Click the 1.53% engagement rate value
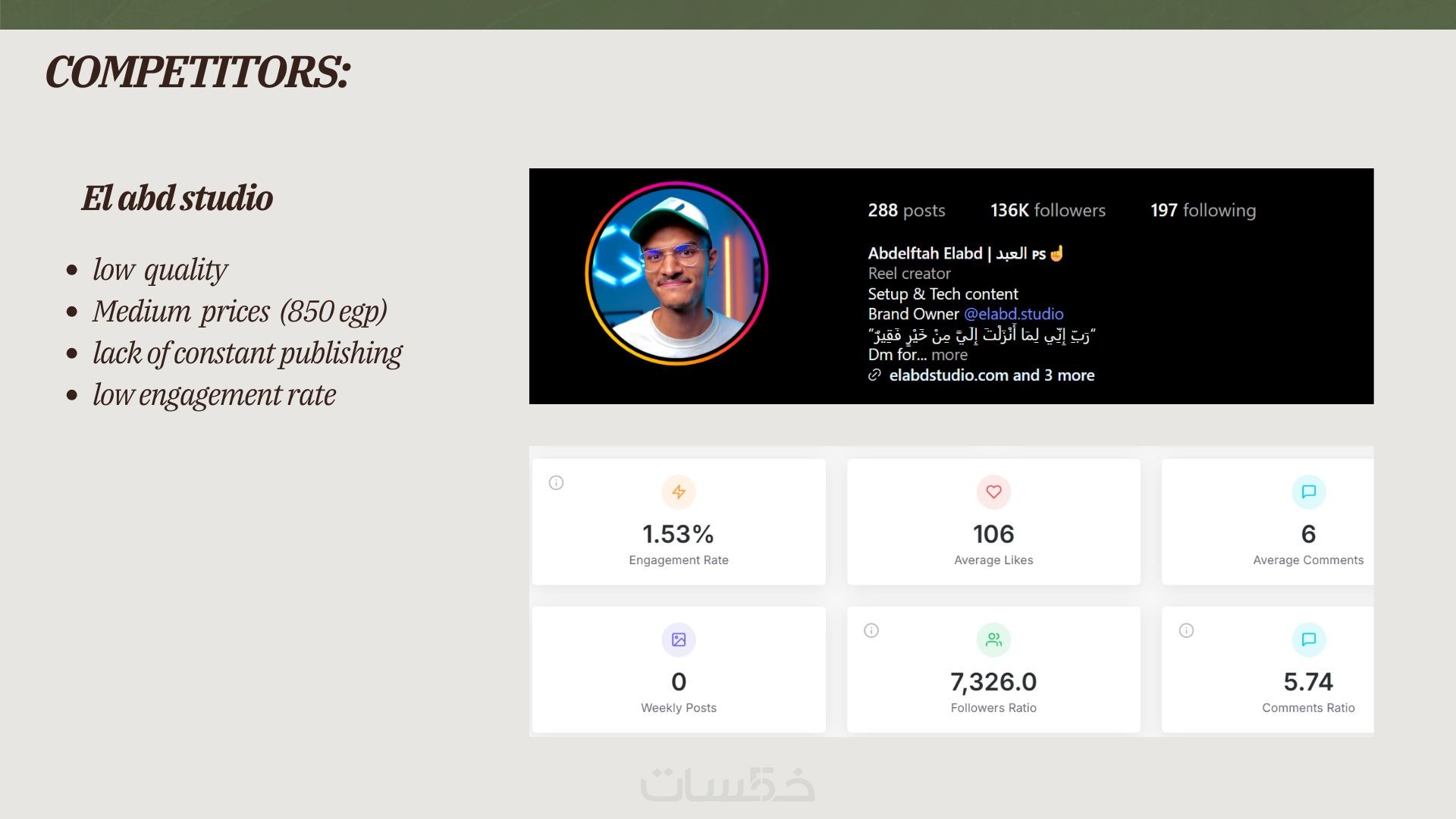This screenshot has width=1456, height=819. (678, 535)
